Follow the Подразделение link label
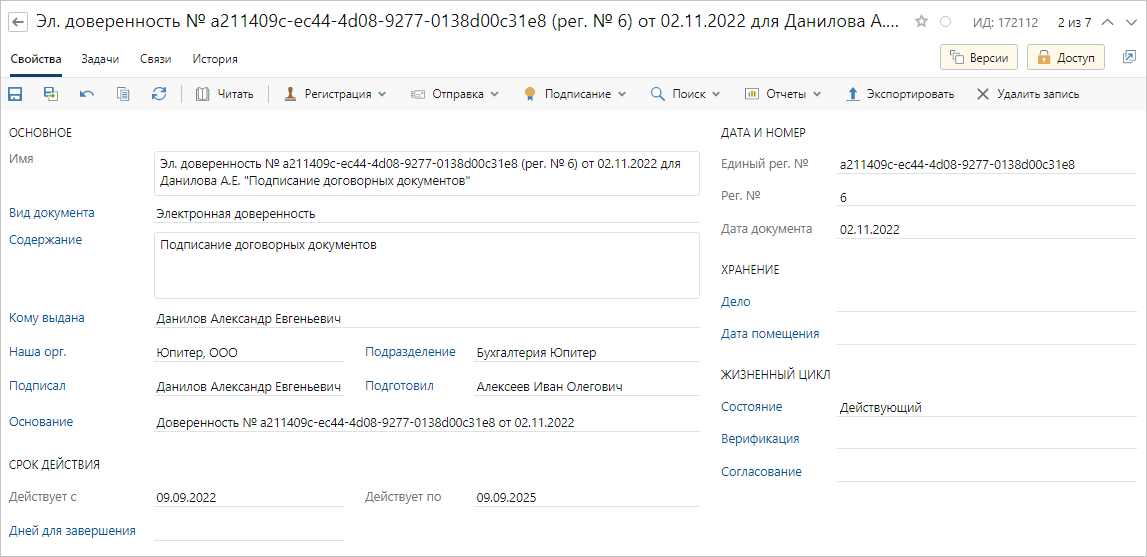1147x557 pixels. (x=410, y=351)
